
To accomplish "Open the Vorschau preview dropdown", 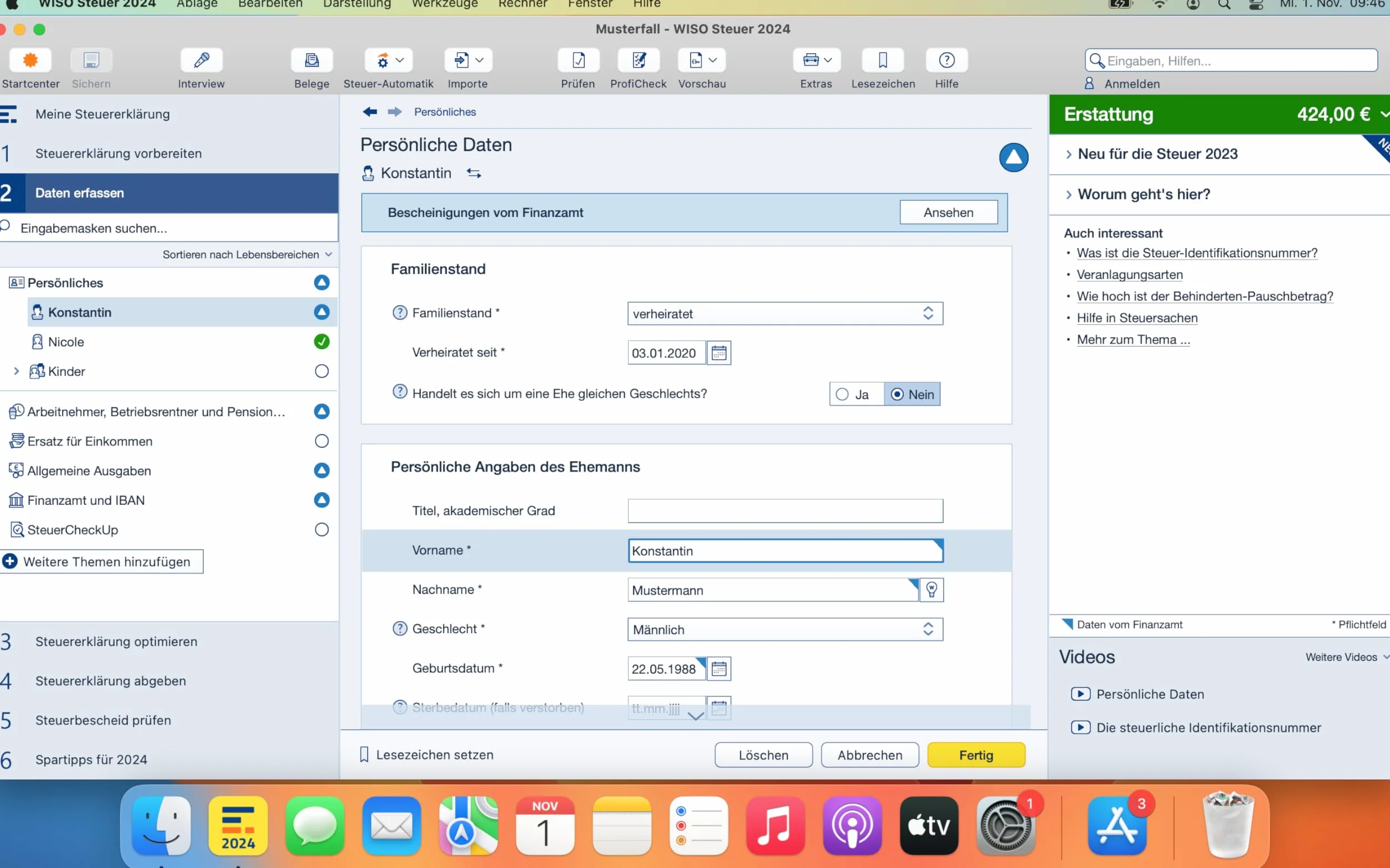I will (702, 68).
